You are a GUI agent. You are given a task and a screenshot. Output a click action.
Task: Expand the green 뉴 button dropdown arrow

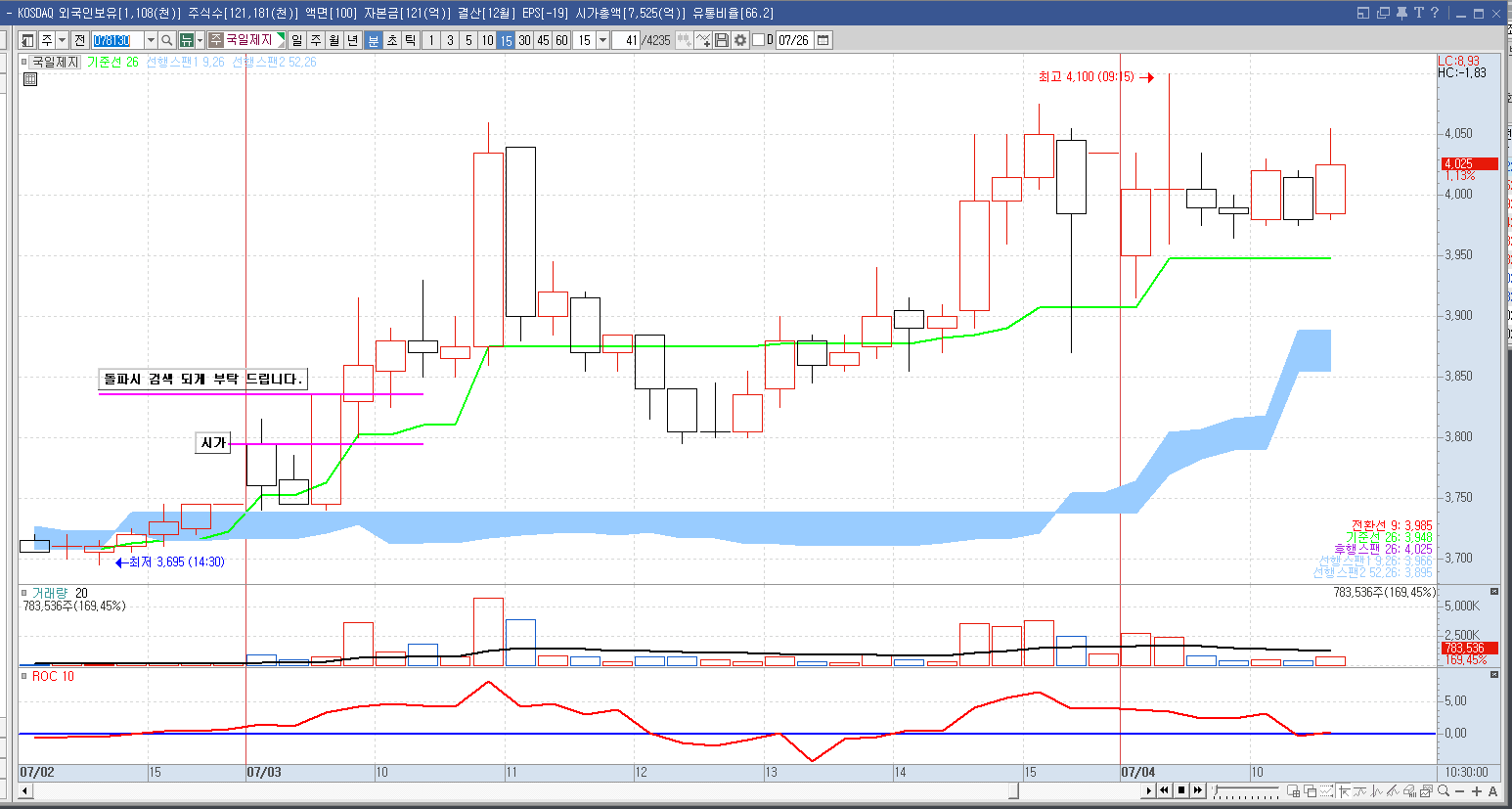click(x=200, y=40)
